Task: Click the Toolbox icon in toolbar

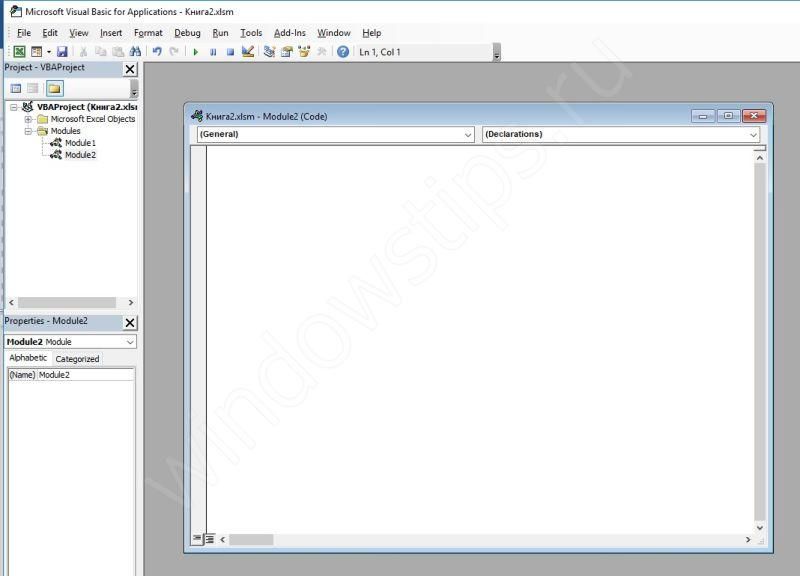Action: tap(321, 52)
